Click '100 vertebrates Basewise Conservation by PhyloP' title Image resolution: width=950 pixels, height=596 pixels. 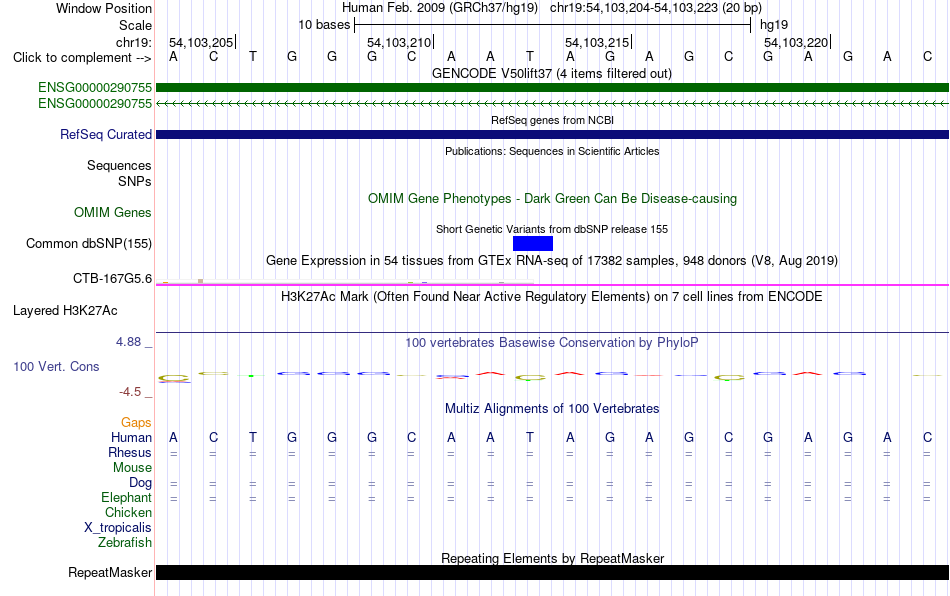click(x=552, y=342)
